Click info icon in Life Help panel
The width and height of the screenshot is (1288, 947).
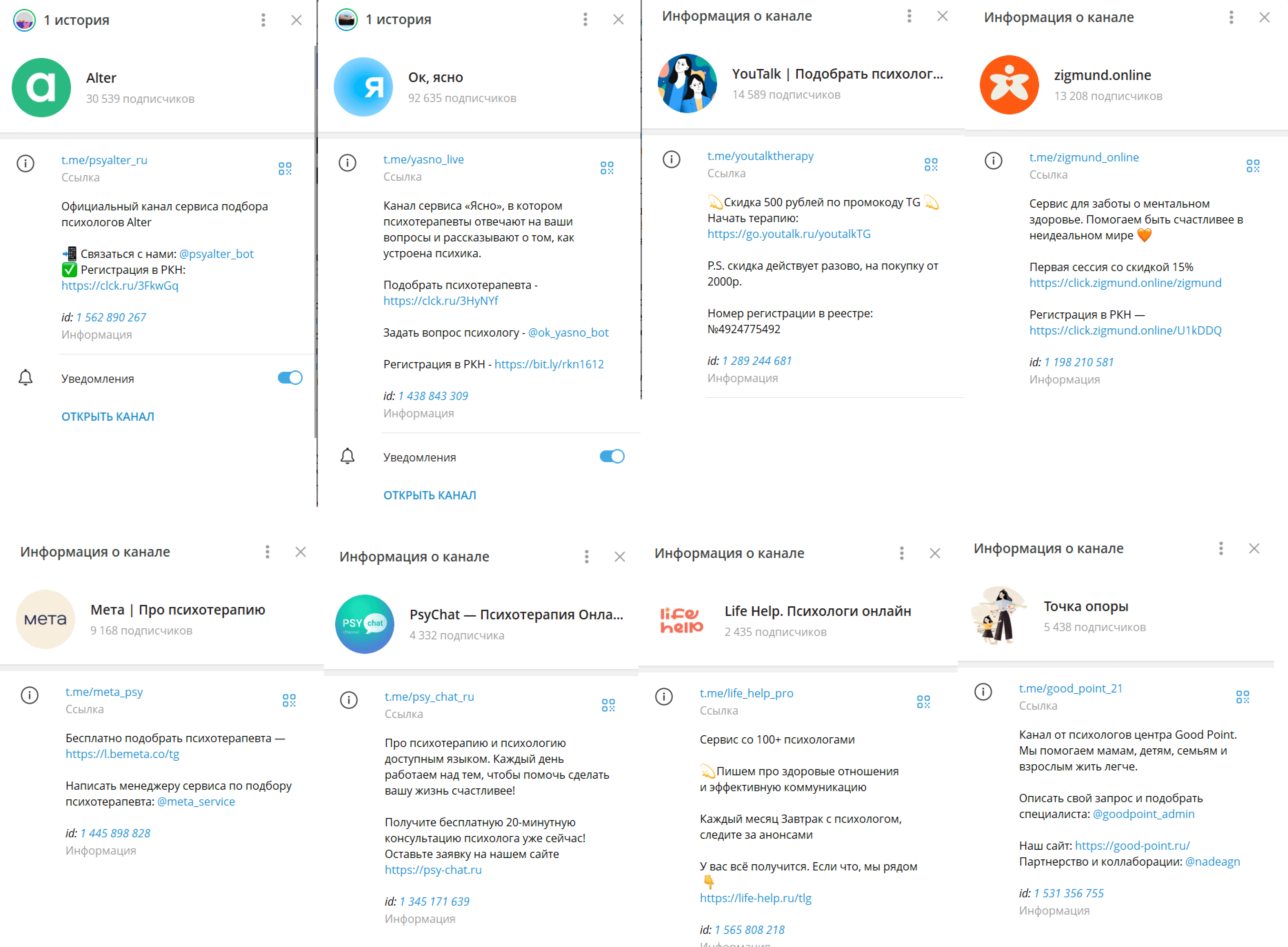click(x=664, y=697)
